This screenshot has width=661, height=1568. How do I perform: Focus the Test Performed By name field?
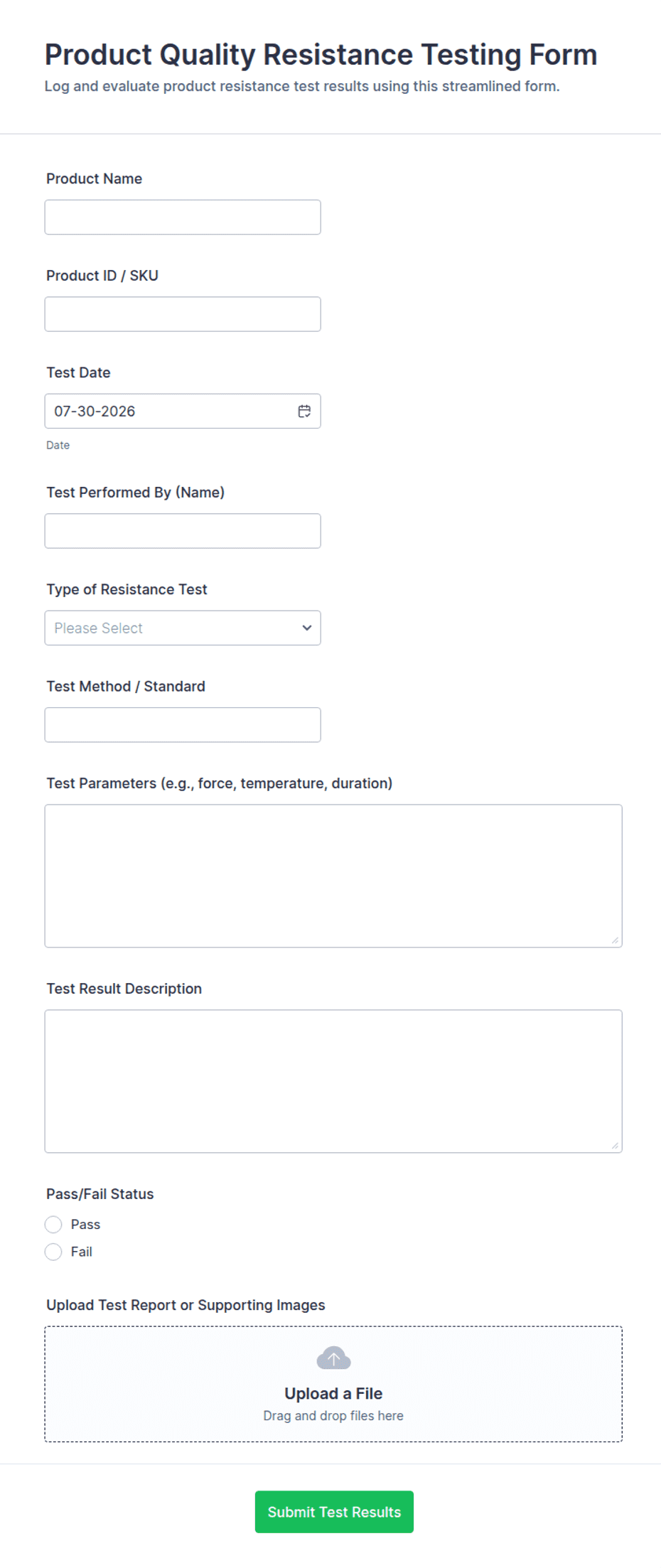[183, 530]
